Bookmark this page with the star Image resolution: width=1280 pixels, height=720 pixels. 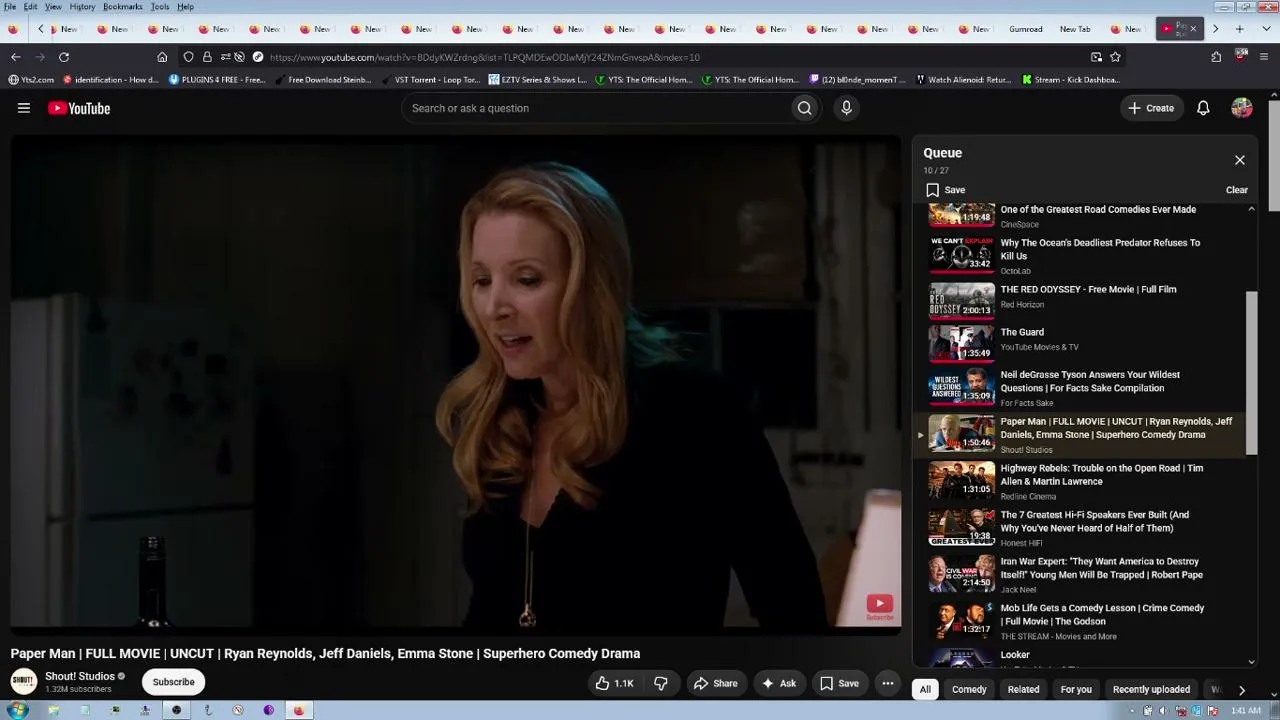click(1115, 57)
